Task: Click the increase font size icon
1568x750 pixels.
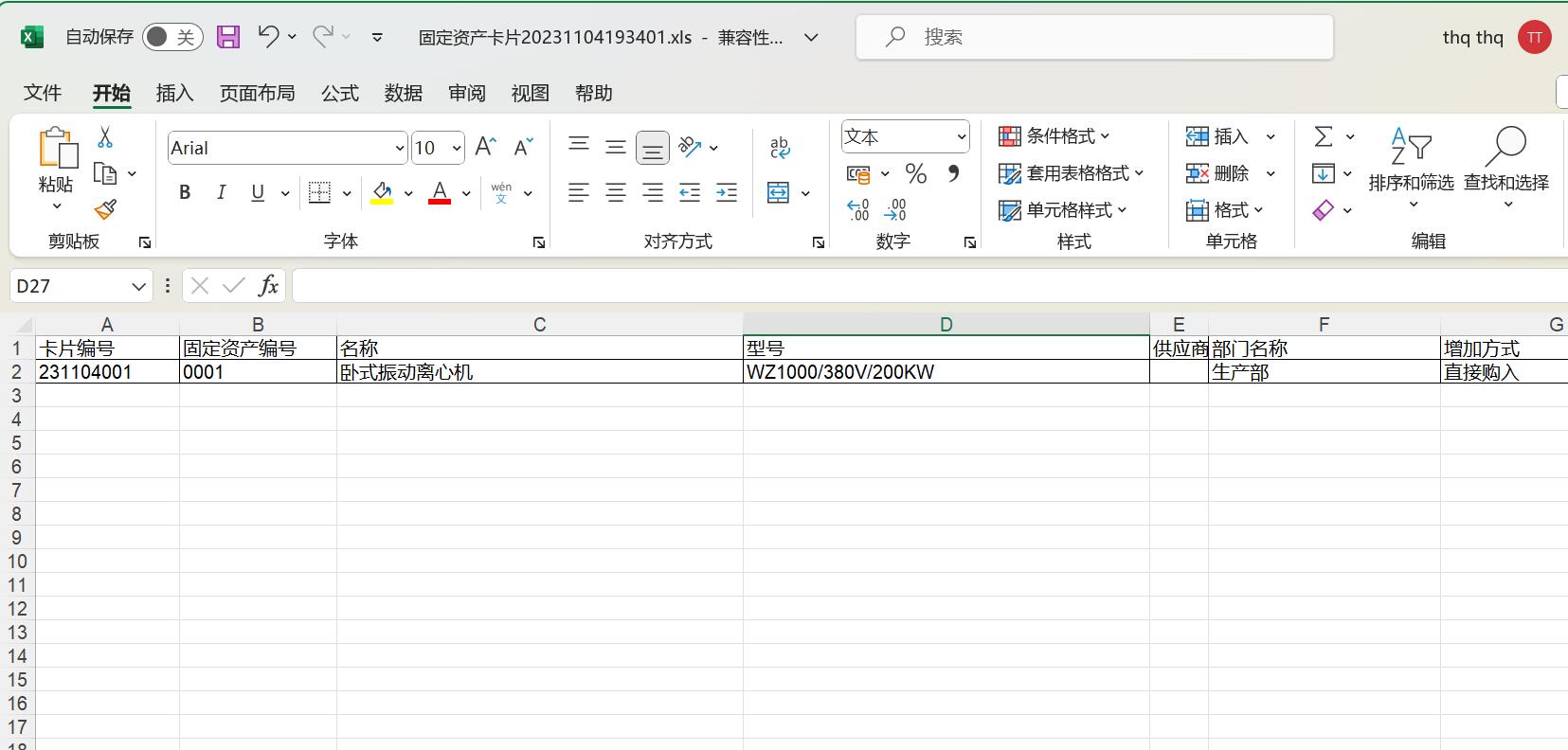Action: [485, 148]
